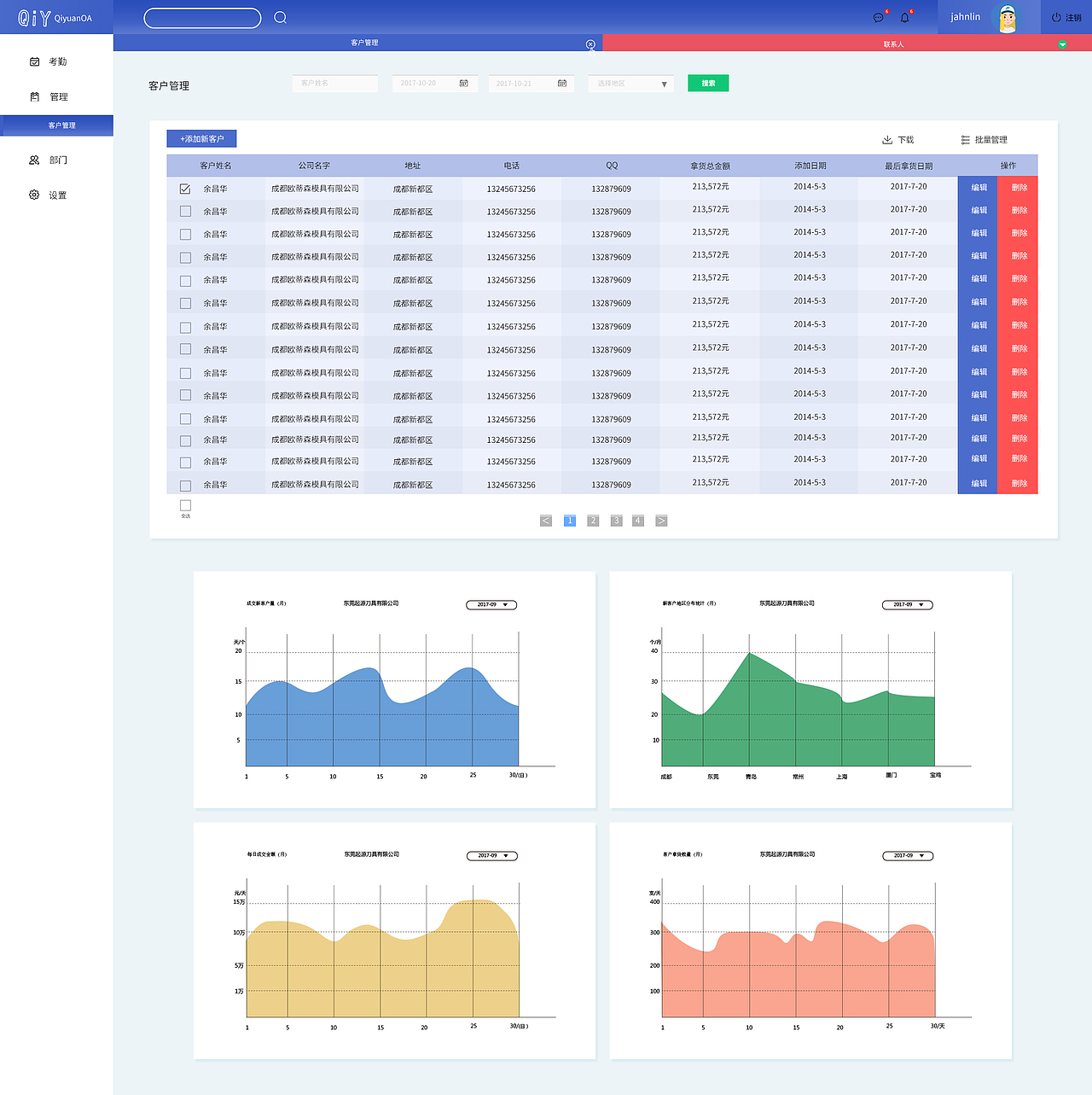Open the chat messages icon
The width and height of the screenshot is (1092, 1095).
879,17
